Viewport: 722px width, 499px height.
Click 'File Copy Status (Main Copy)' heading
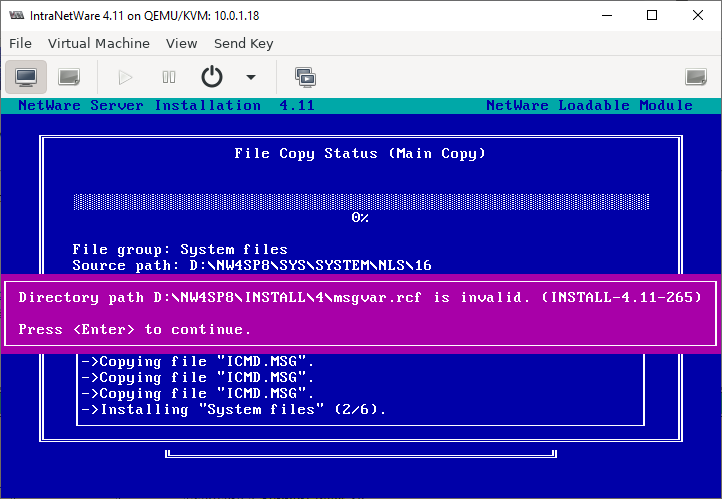click(360, 153)
